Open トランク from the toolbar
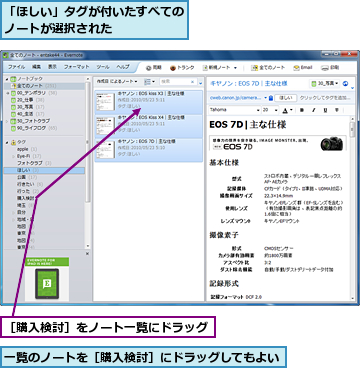The height and width of the screenshot is (368, 360). click(x=182, y=68)
